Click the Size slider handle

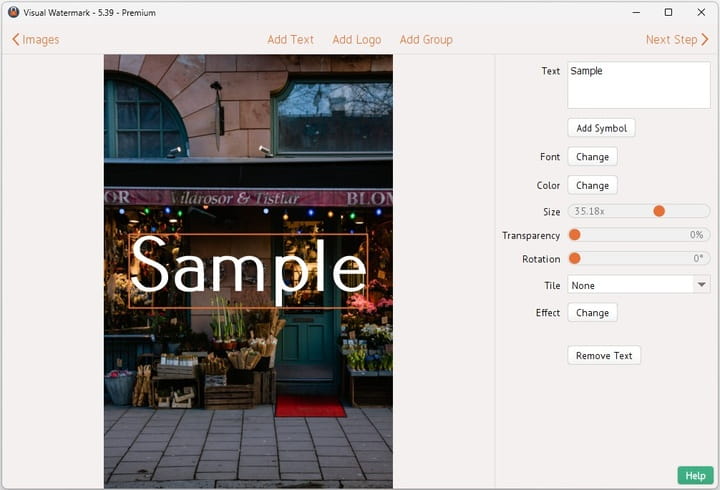coord(659,211)
